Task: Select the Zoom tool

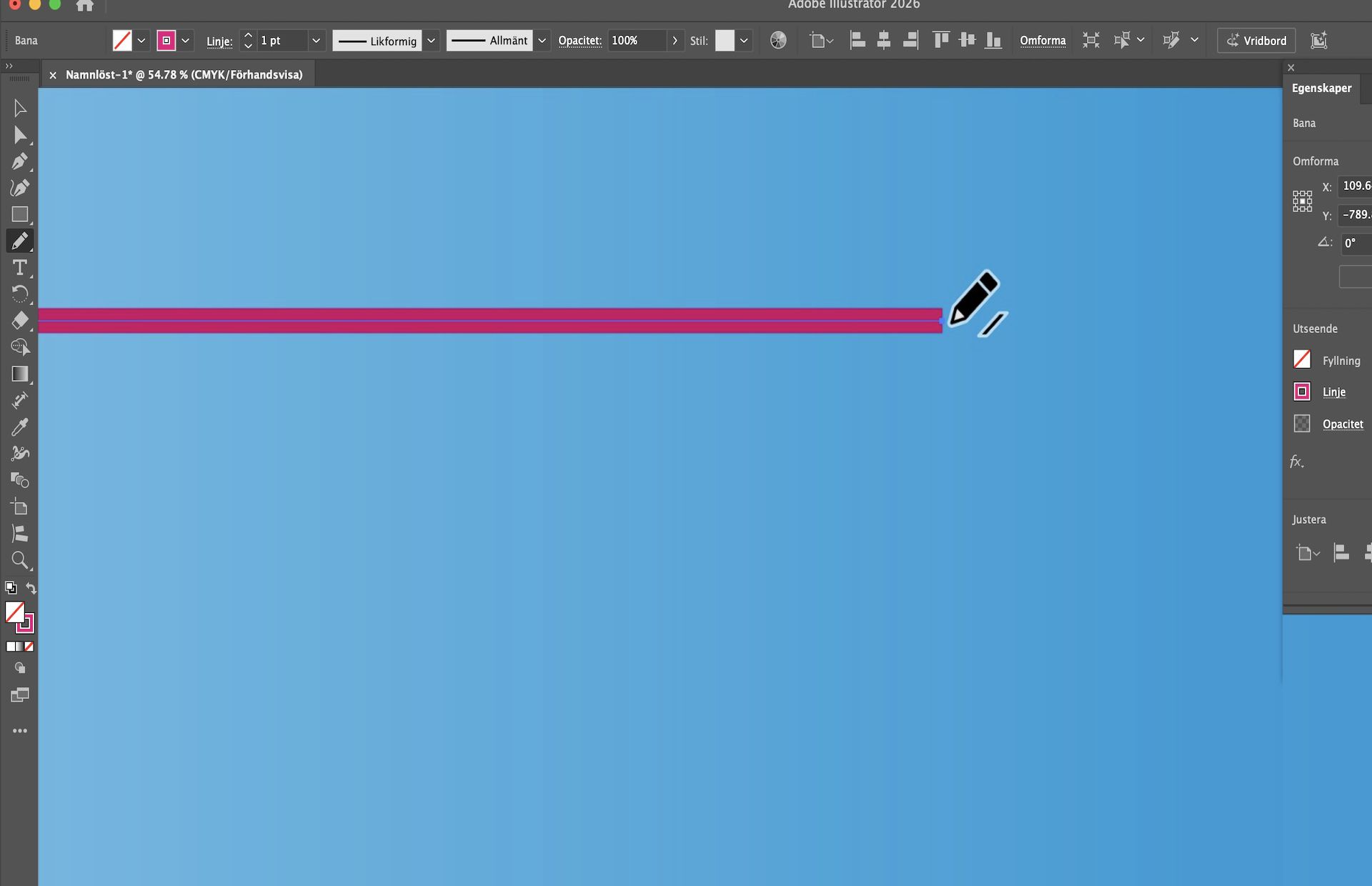Action: [x=19, y=560]
